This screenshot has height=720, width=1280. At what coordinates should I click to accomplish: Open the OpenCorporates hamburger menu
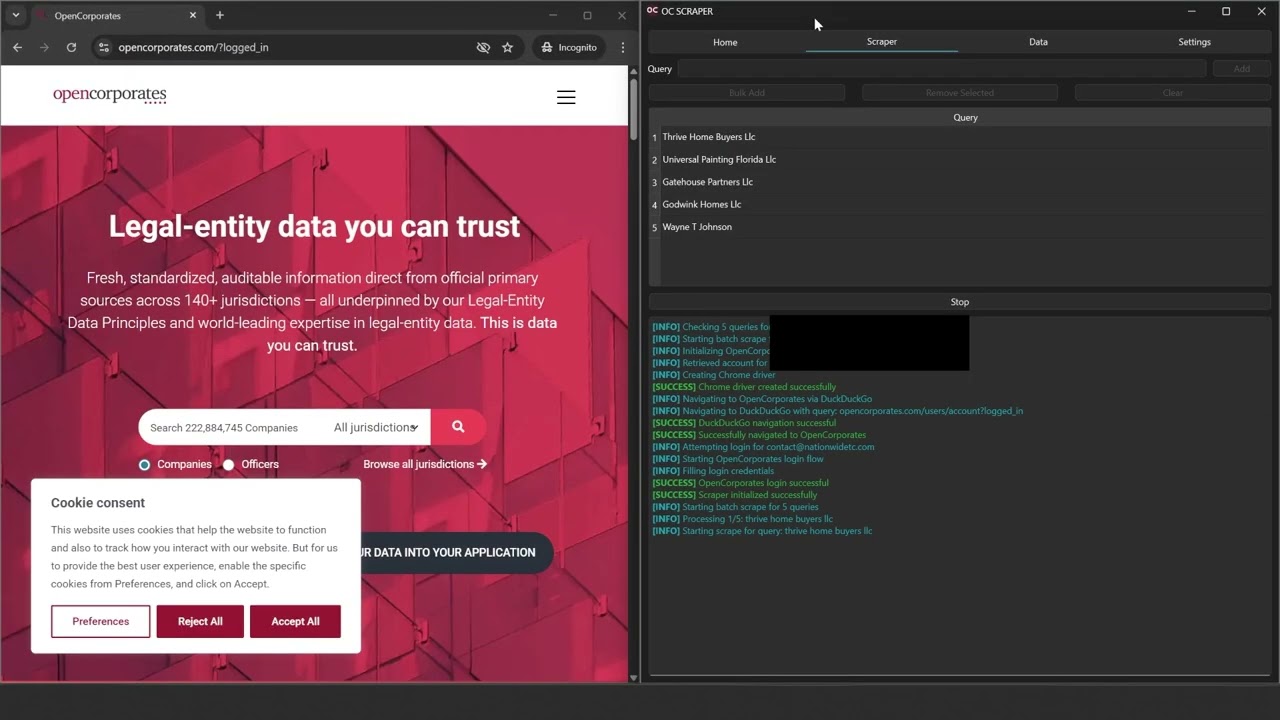coord(566,97)
